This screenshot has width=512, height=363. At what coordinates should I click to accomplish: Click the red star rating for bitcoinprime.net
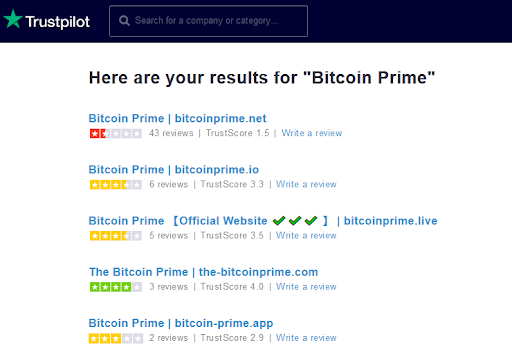point(116,134)
